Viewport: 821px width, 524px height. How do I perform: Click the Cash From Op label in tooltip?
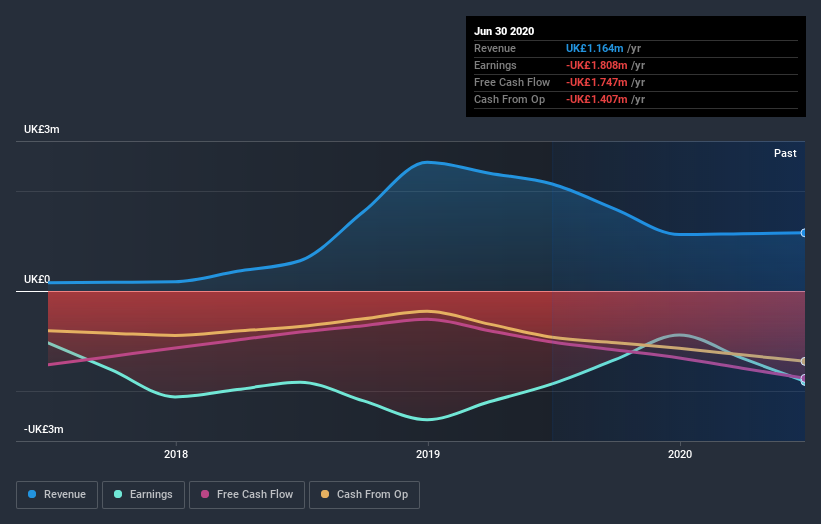(x=509, y=99)
